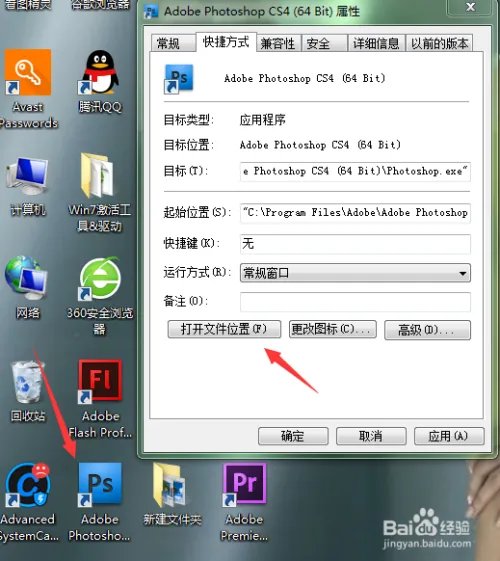Click the 打开文件位置(F) button

pyautogui.click(x=224, y=329)
